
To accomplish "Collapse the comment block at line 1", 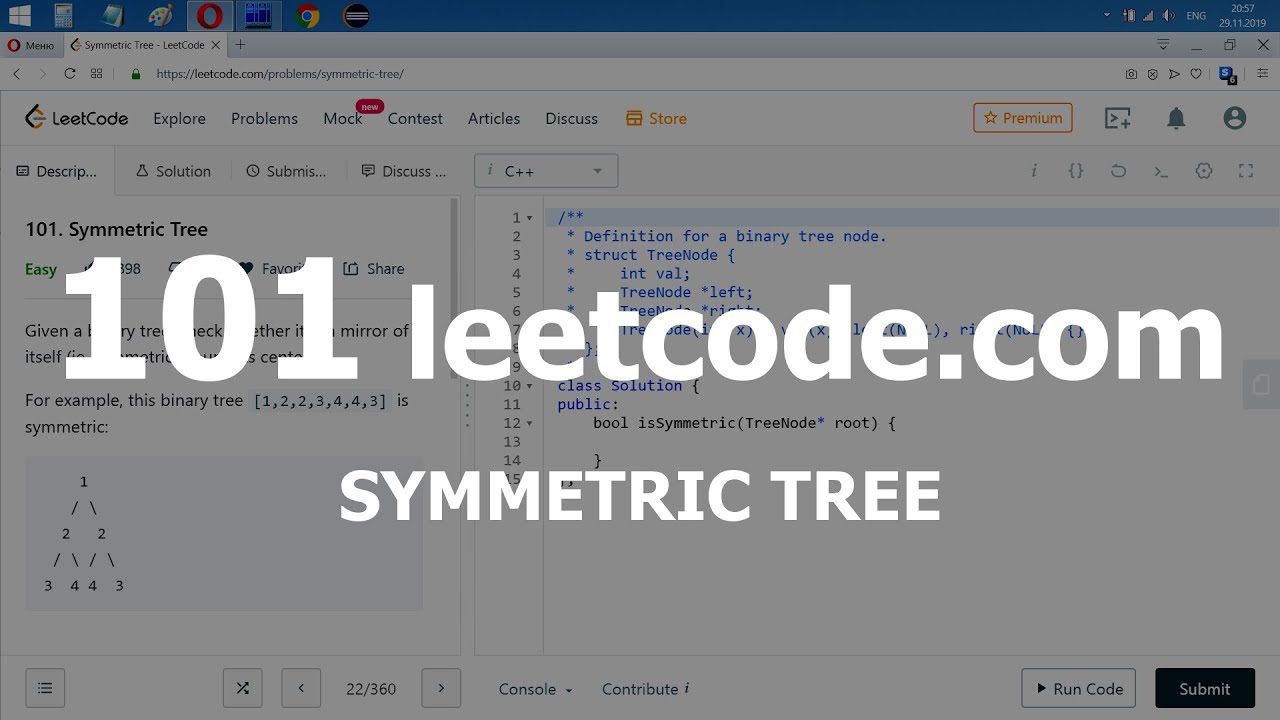I will click(x=530, y=218).
